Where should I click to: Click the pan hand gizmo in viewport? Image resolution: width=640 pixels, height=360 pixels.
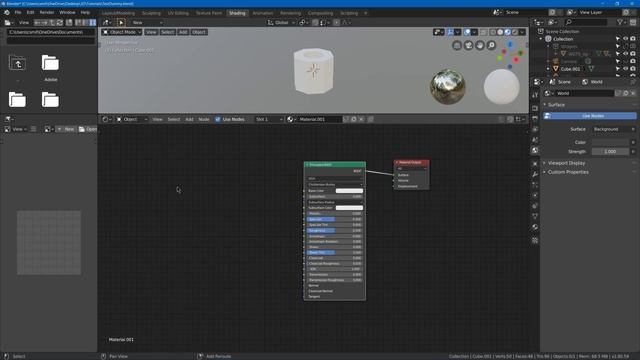[480, 45]
